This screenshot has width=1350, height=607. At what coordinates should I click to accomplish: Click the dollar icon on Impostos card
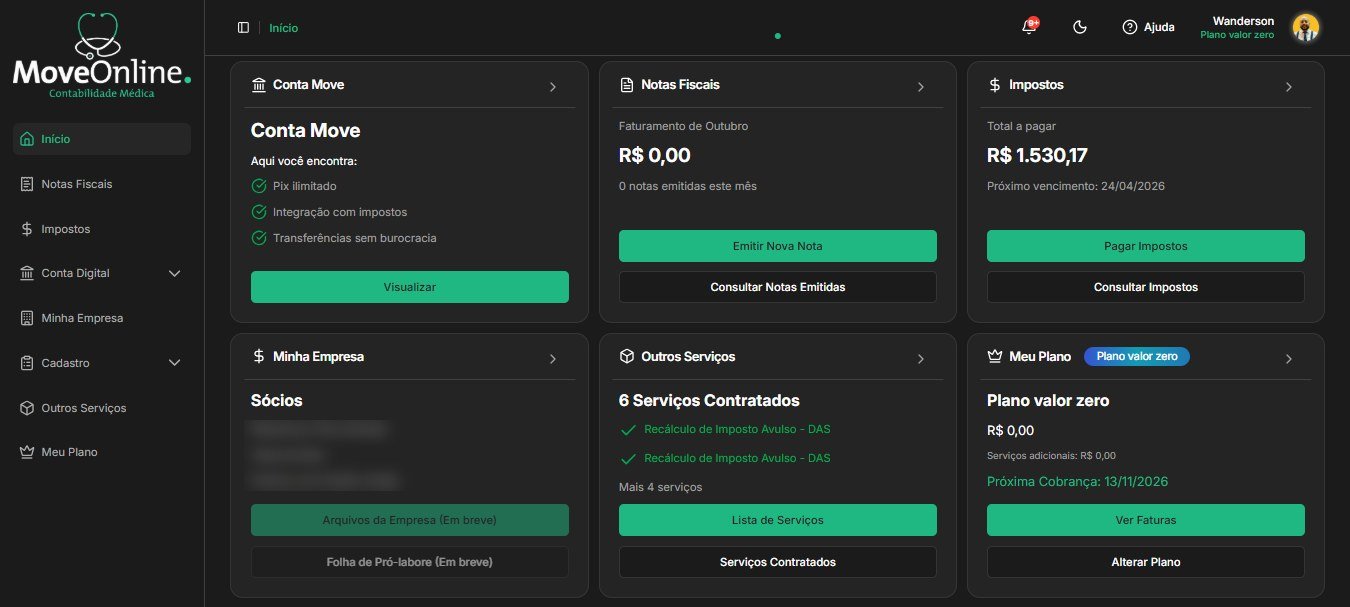(x=995, y=85)
